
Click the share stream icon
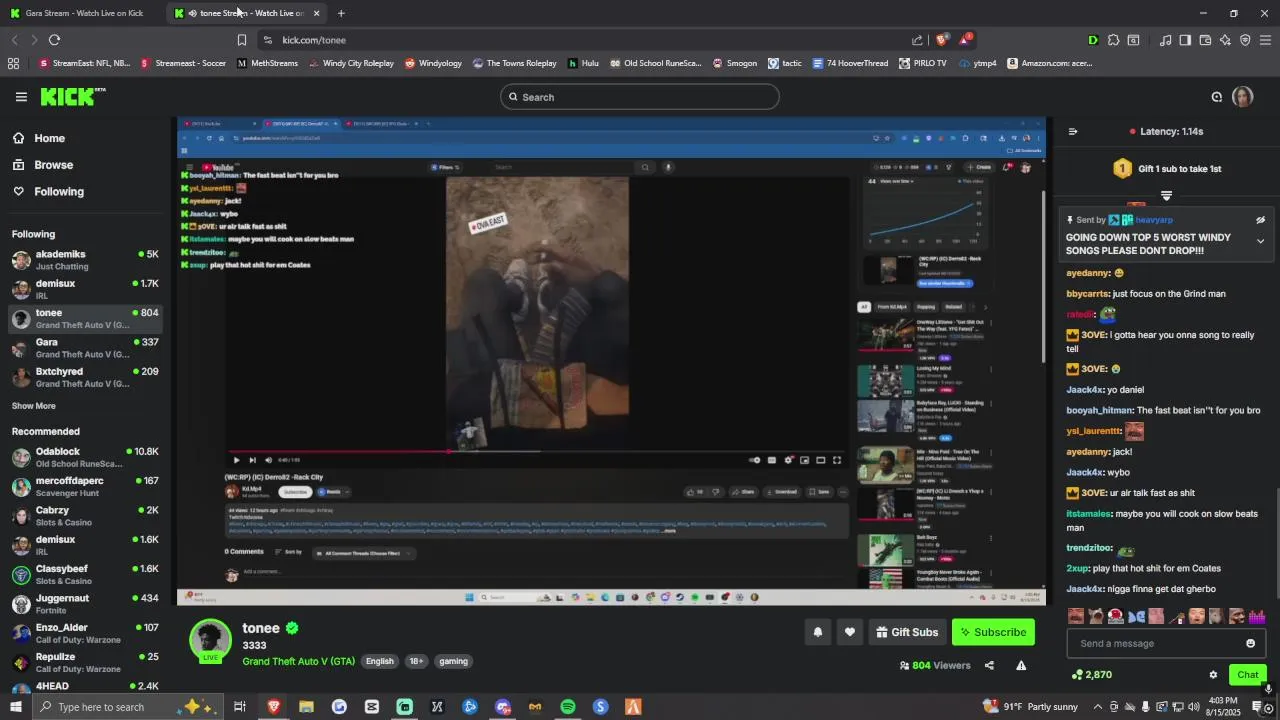click(x=989, y=665)
